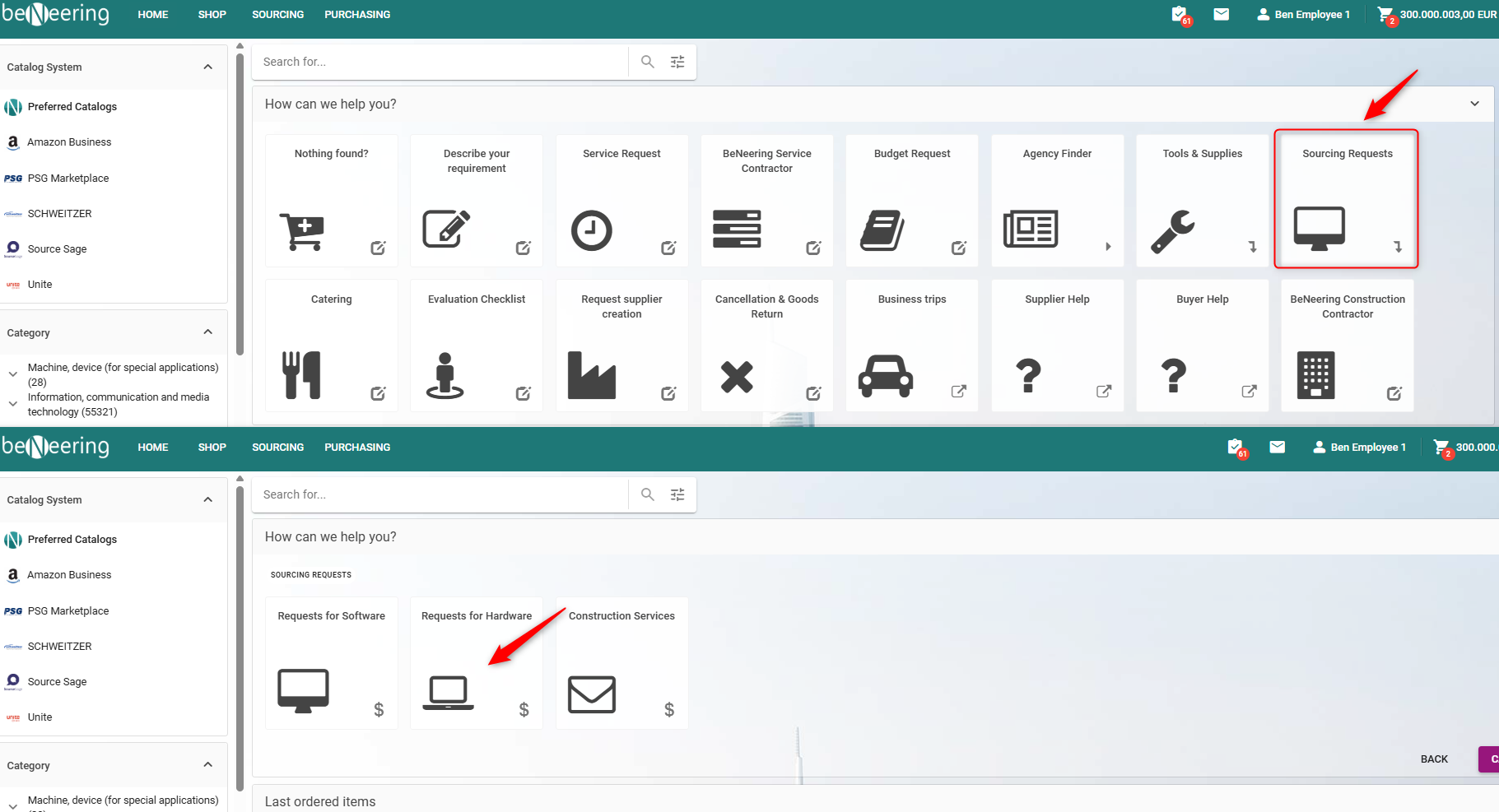Open the Nothing found? shopping cart tile
1499x812 pixels.
click(331, 201)
